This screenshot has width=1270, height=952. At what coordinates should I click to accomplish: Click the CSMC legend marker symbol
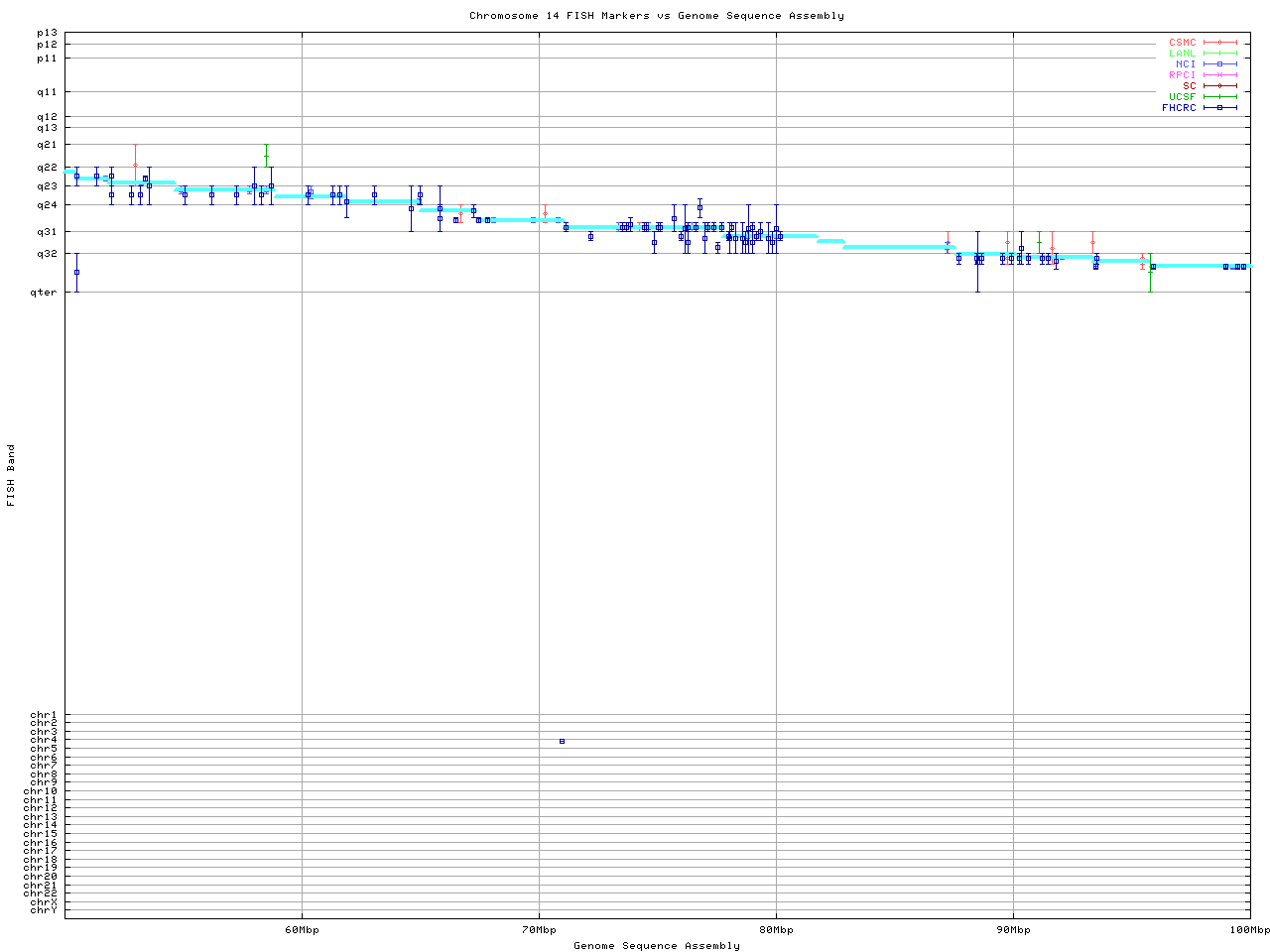pyautogui.click(x=1219, y=43)
